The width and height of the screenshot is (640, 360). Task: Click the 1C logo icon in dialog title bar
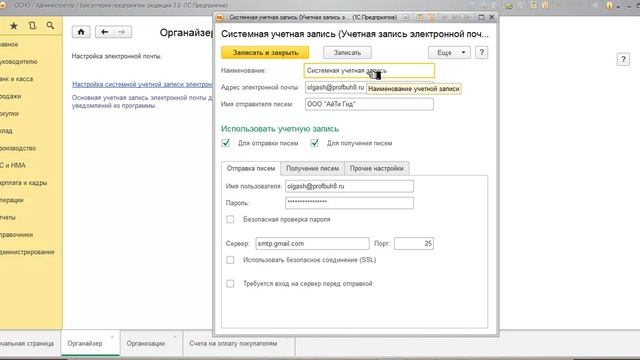(x=220, y=17)
